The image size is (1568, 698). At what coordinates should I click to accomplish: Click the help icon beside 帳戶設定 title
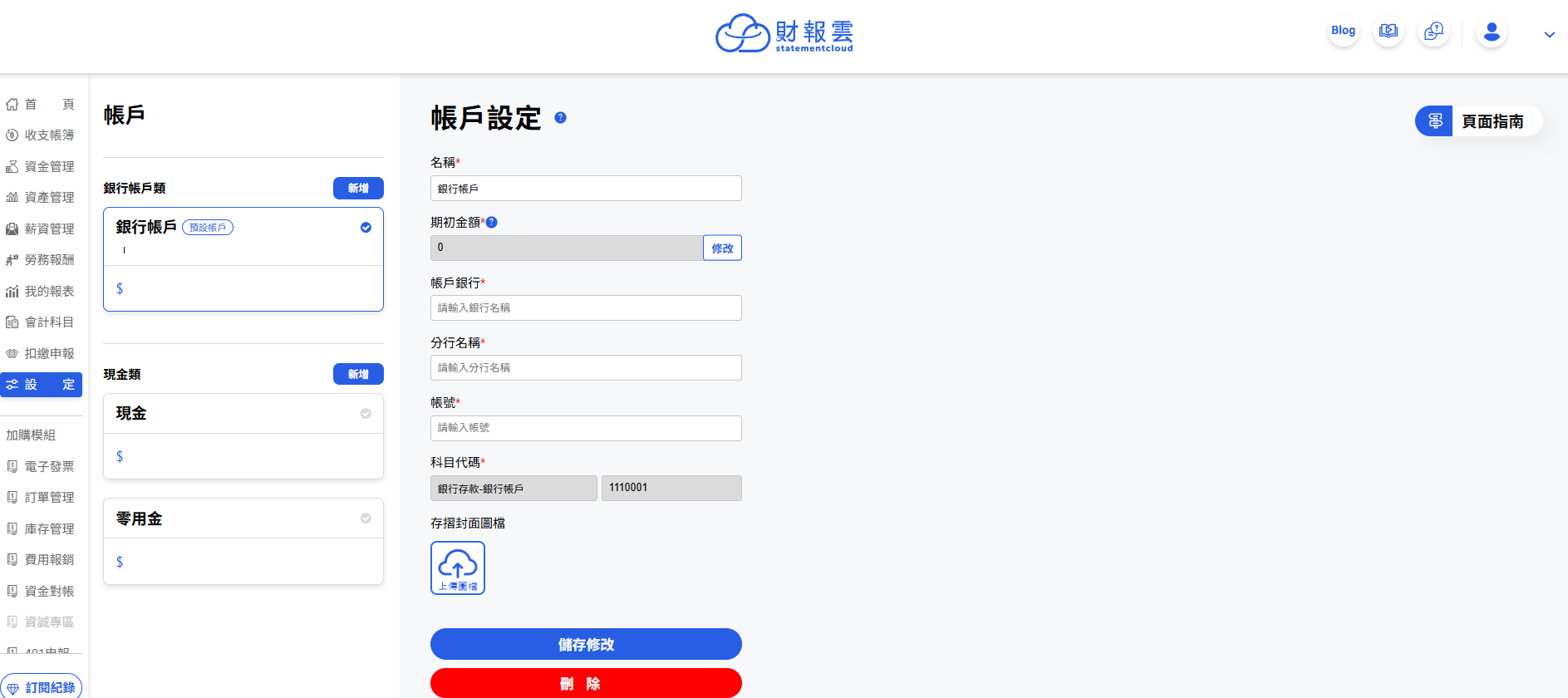561,118
